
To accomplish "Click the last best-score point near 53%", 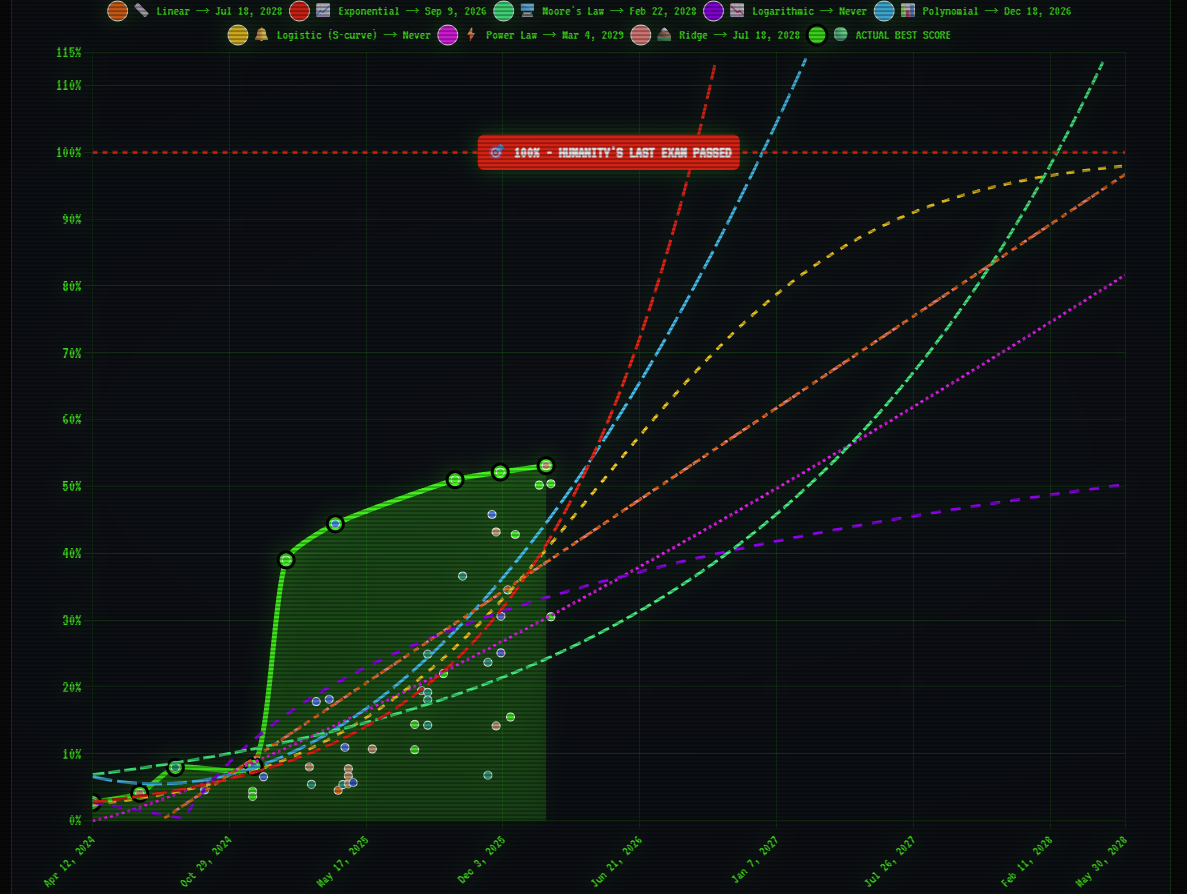I will pyautogui.click(x=546, y=466).
